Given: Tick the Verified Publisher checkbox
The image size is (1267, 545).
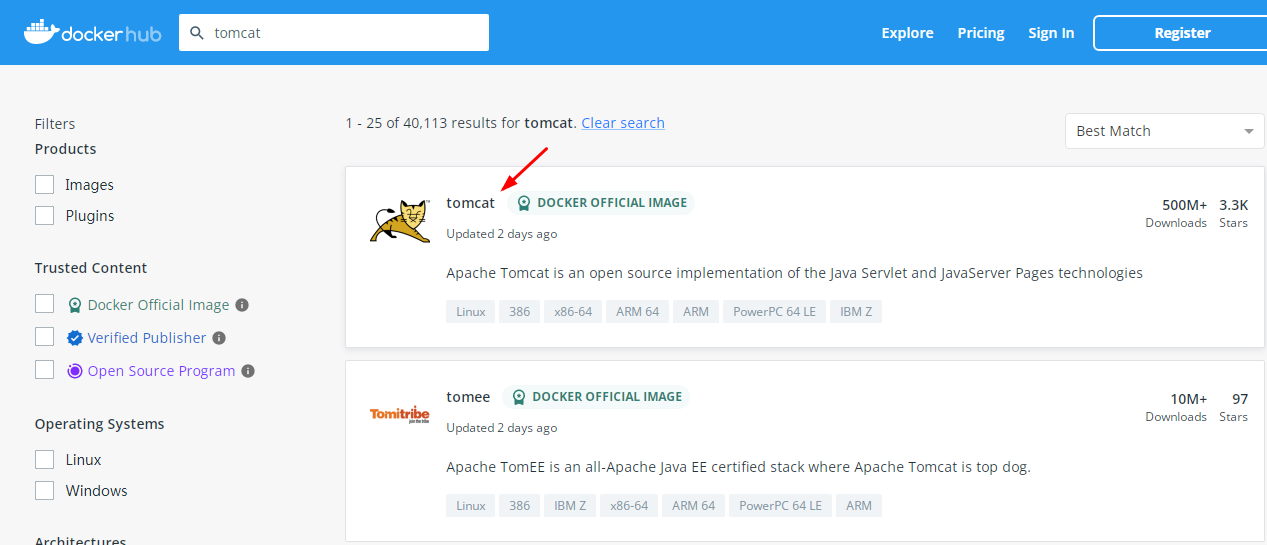Looking at the screenshot, I should pos(44,337).
